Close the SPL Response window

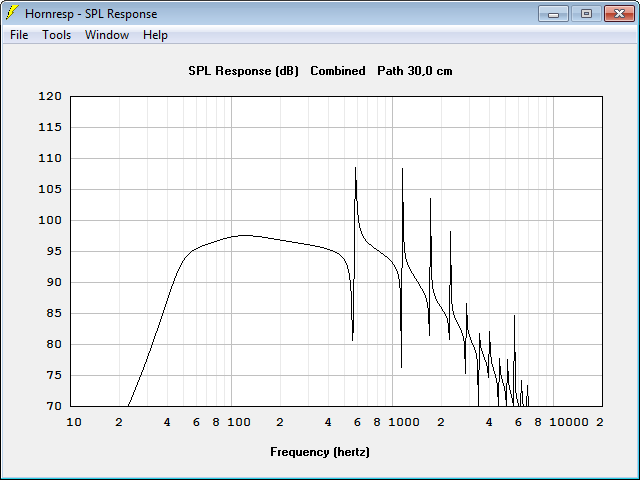point(619,13)
